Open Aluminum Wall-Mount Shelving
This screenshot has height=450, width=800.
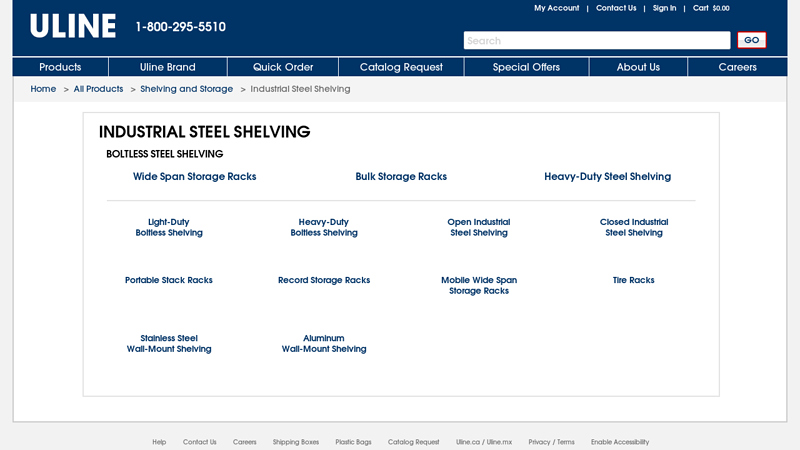pos(324,343)
